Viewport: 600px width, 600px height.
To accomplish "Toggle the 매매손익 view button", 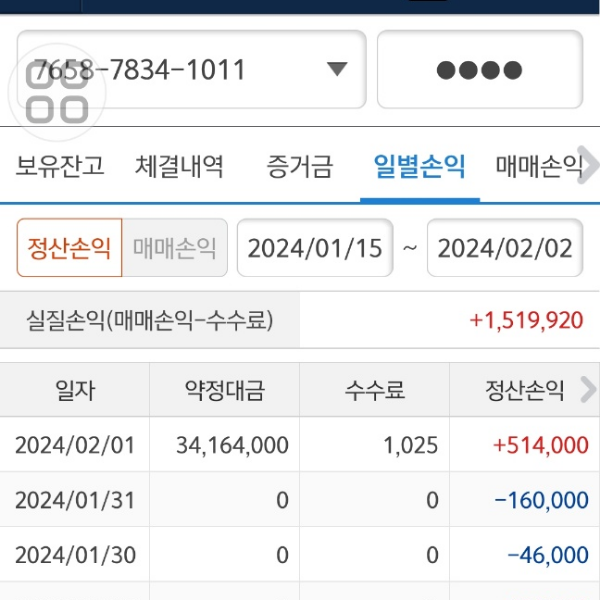I will tap(175, 248).
